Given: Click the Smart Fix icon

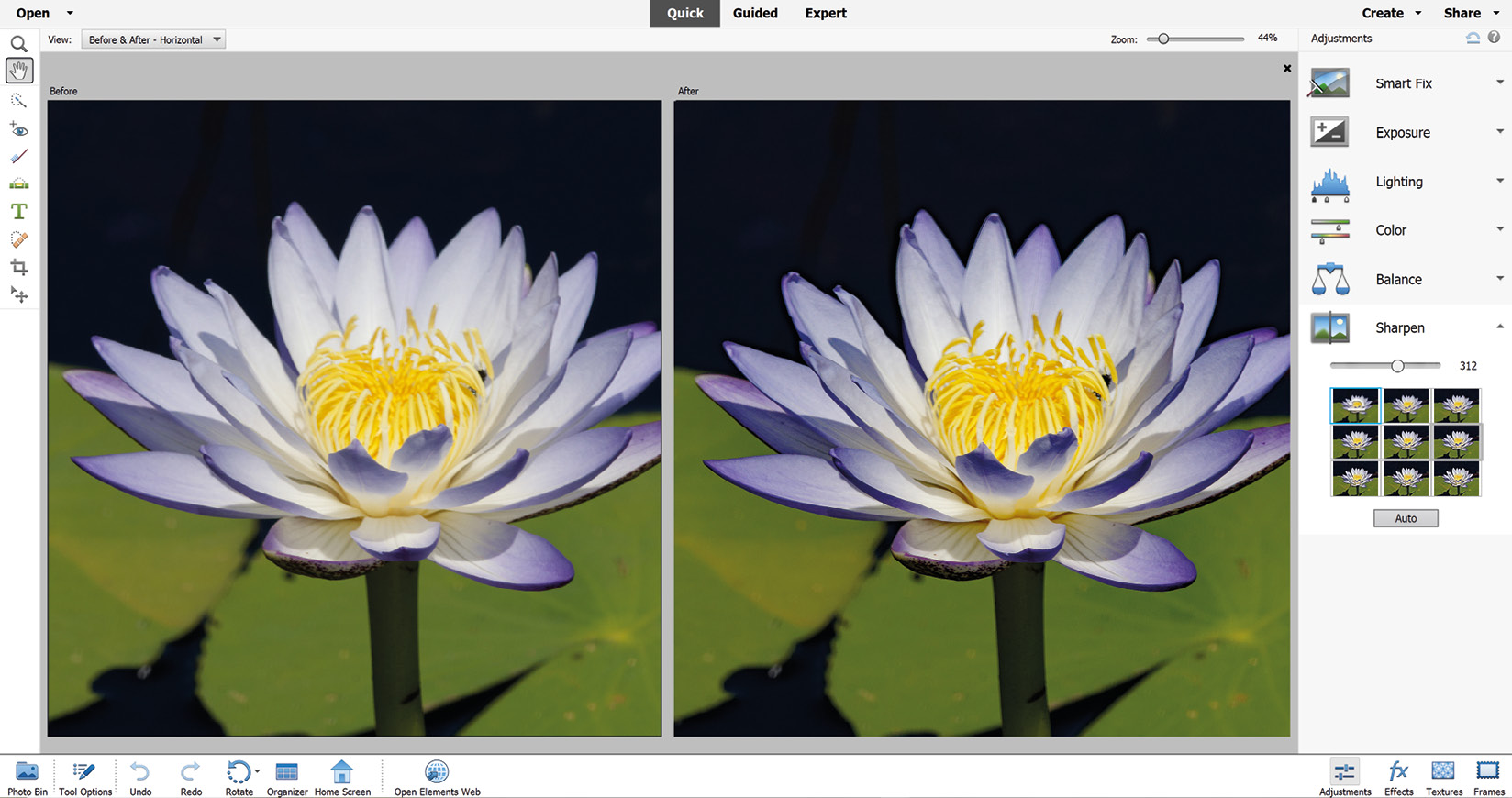Looking at the screenshot, I should 1329,83.
